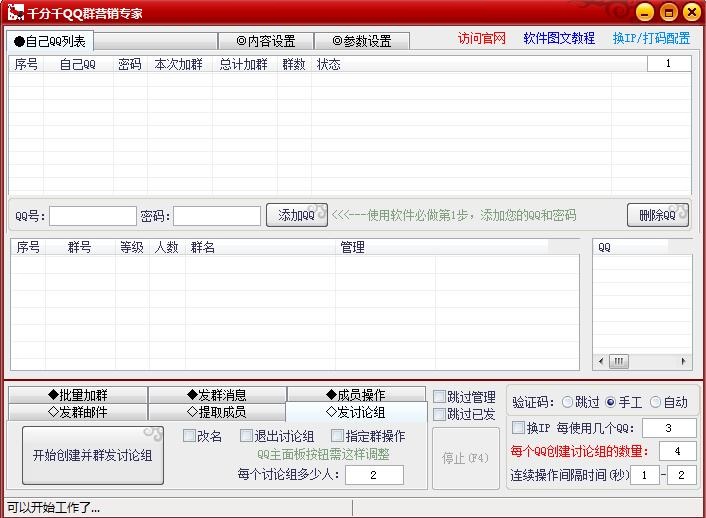Click the 停止(F4) button
This screenshot has height=518, width=706.
pos(466,458)
